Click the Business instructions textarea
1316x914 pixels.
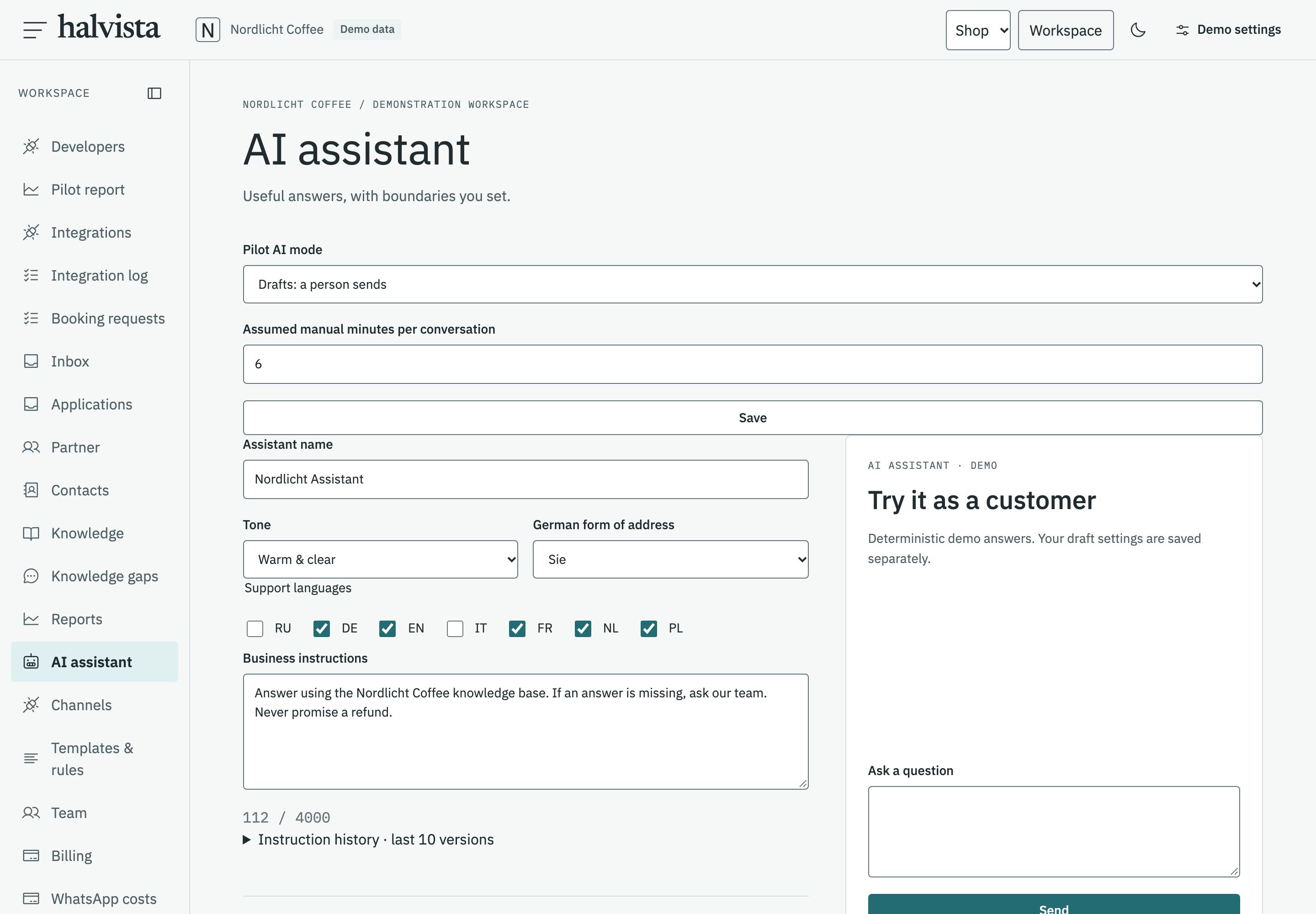click(x=525, y=732)
